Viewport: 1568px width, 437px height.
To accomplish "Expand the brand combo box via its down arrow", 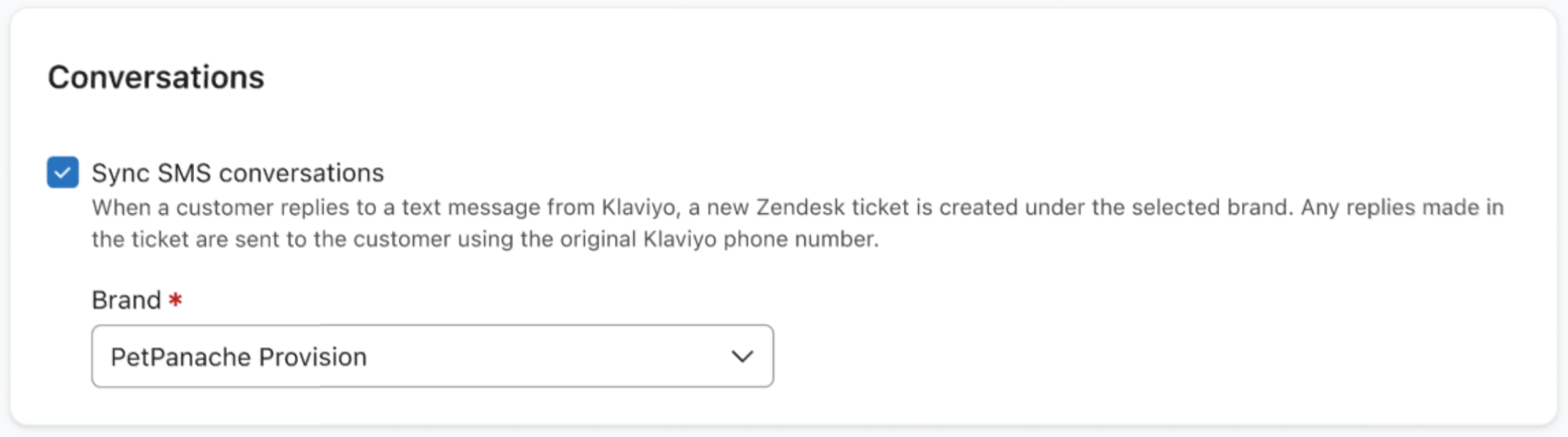I will 742,356.
